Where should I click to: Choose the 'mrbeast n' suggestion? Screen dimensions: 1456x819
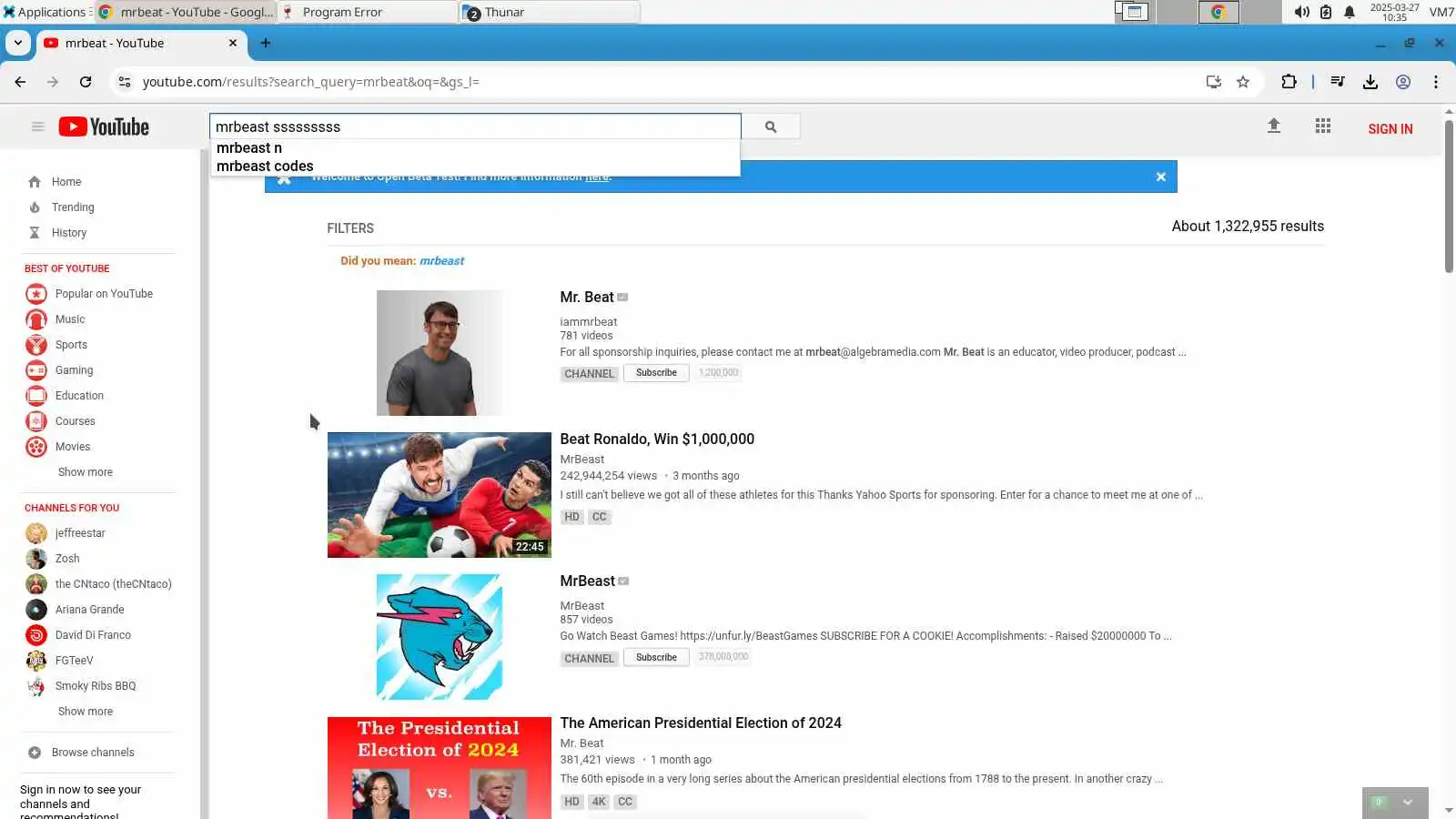click(475, 148)
